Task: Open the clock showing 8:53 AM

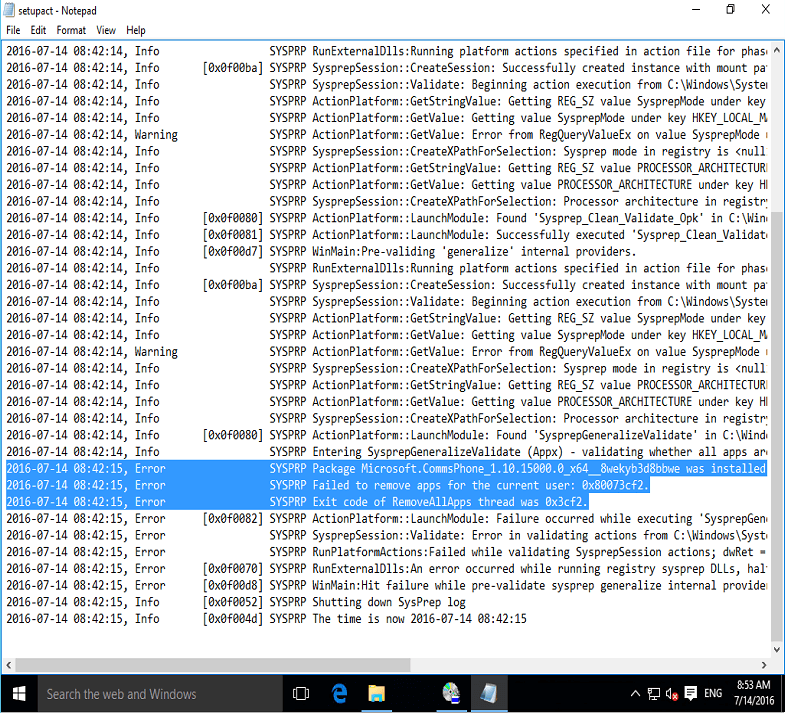Action: [x=753, y=693]
